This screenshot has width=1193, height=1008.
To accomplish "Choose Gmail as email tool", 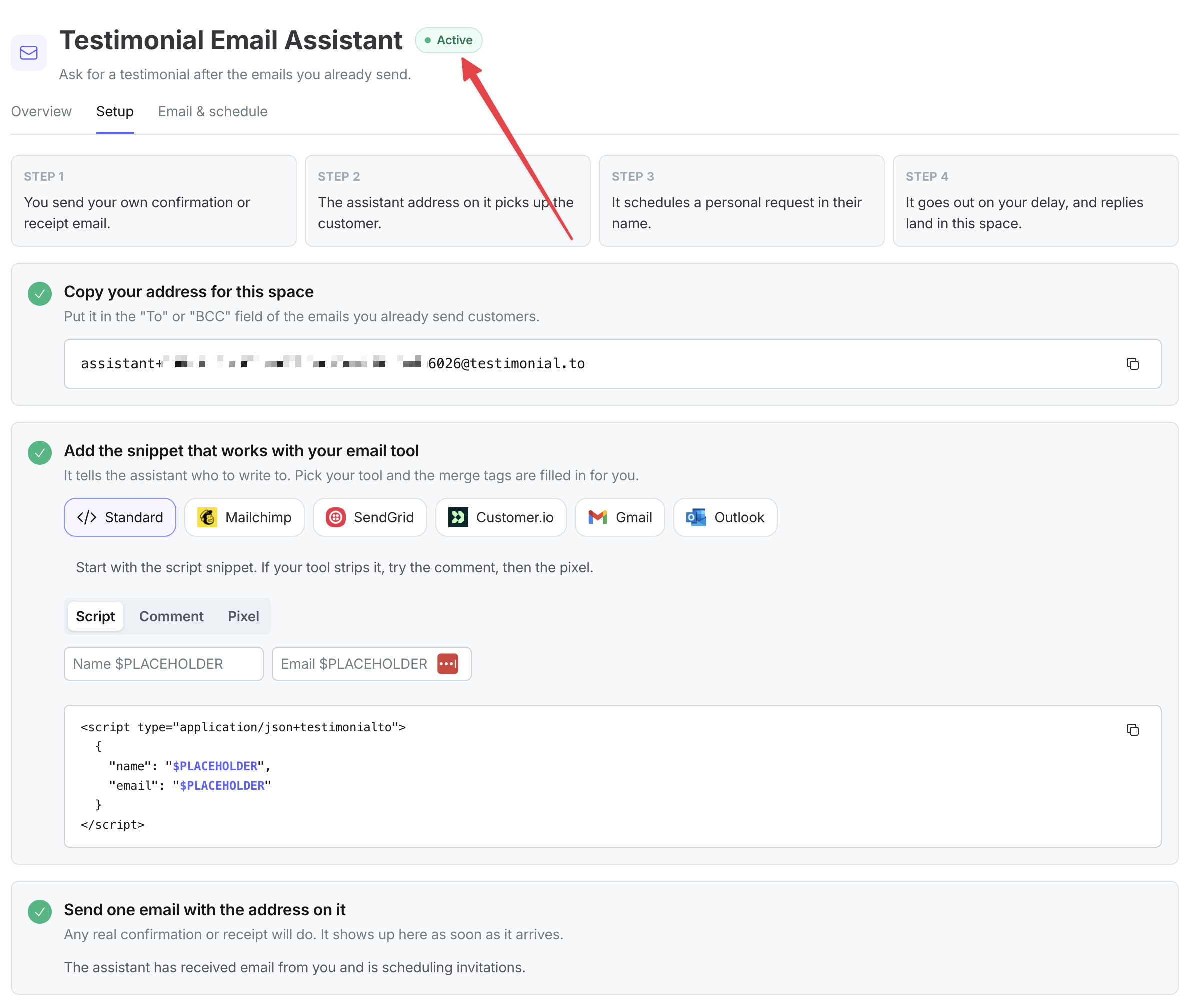I will (620, 517).
